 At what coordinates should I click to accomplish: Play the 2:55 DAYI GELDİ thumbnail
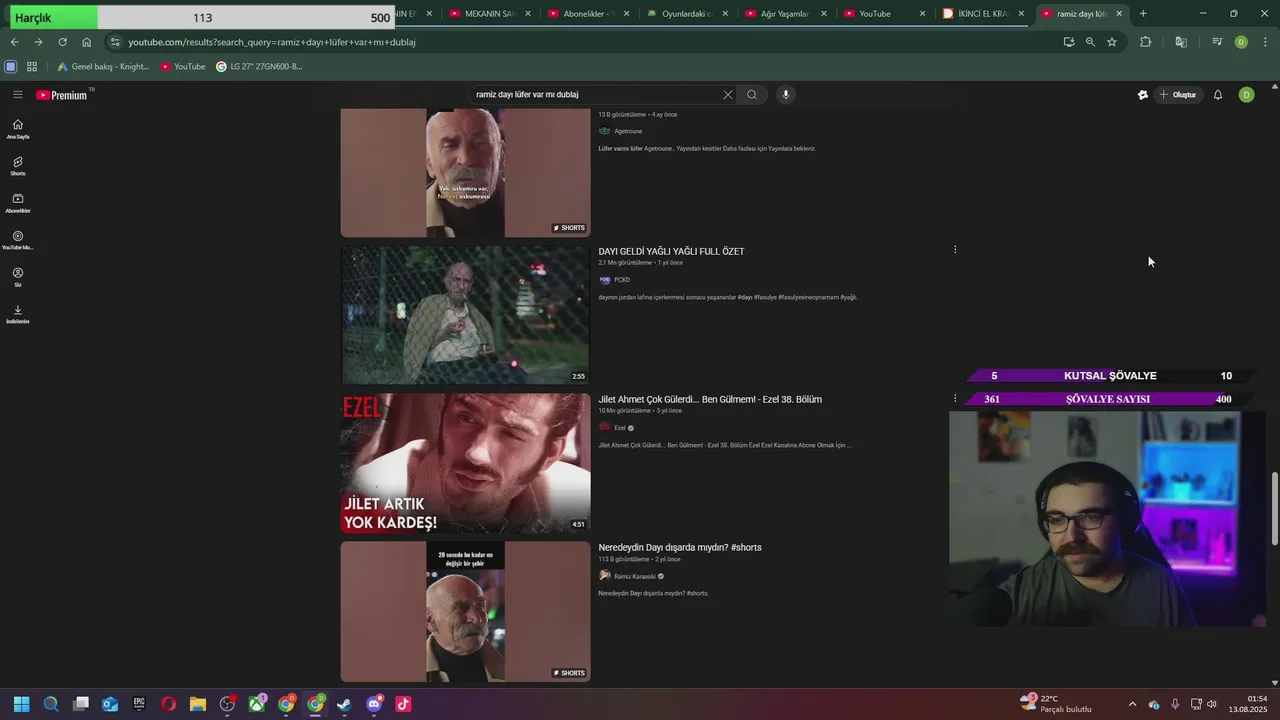pos(465,315)
